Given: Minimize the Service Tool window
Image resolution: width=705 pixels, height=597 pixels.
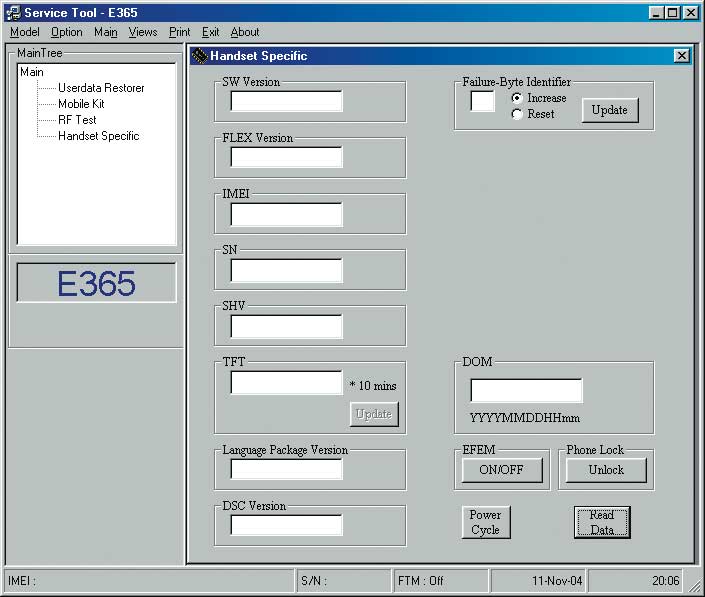Looking at the screenshot, I should [x=656, y=13].
